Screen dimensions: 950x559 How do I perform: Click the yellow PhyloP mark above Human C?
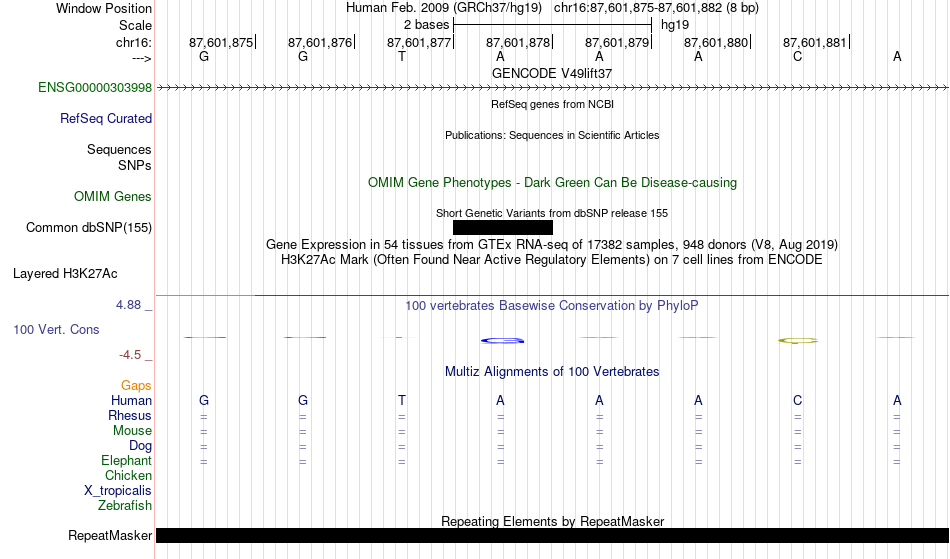(x=798, y=341)
